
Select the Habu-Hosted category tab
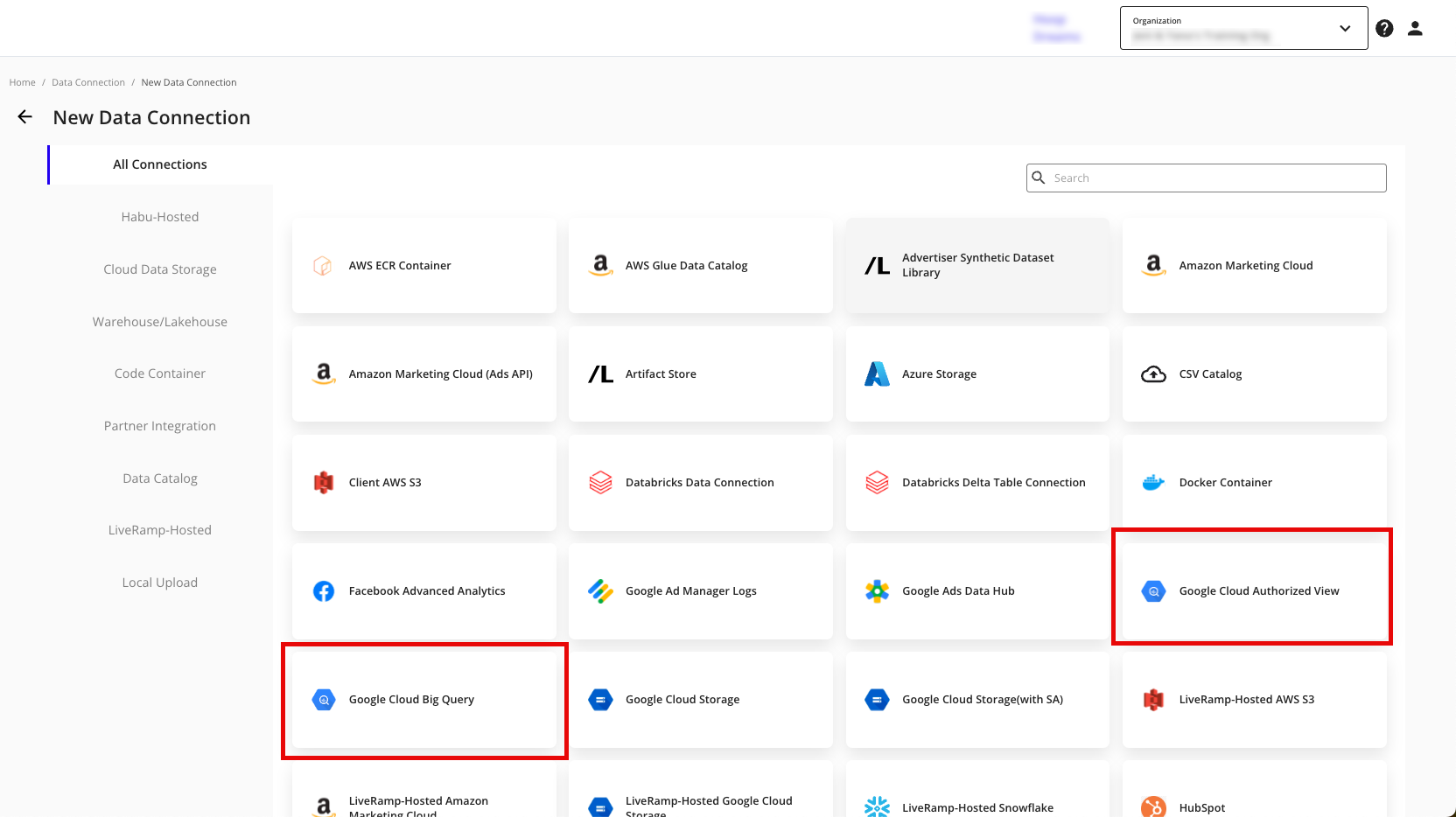(160, 217)
